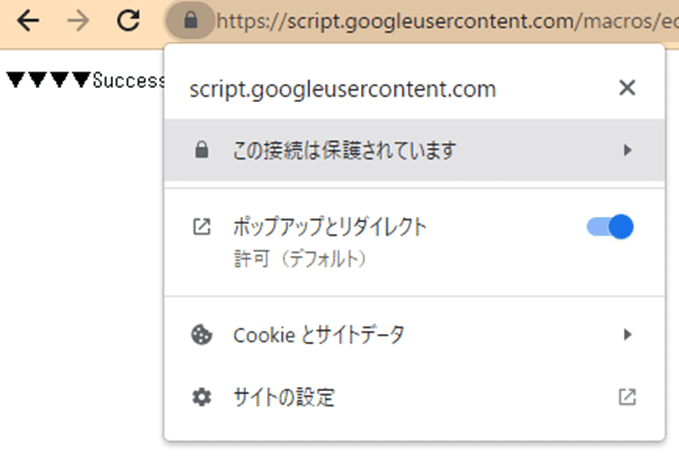Click the gear icon for site settings

pyautogui.click(x=201, y=397)
